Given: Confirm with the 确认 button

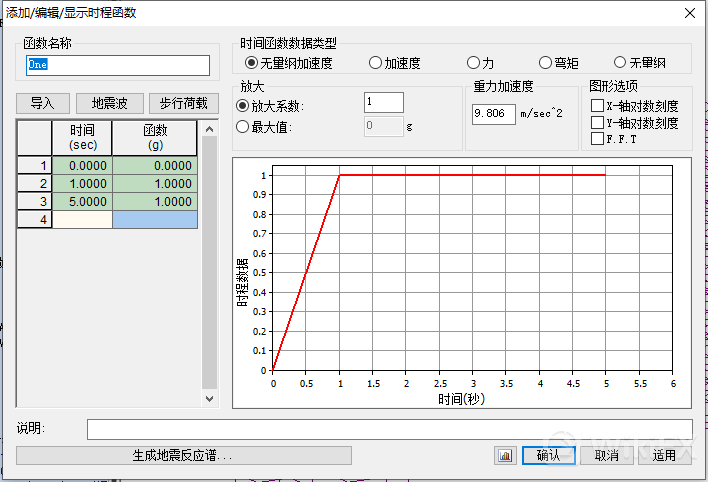Looking at the screenshot, I should pyautogui.click(x=548, y=455).
